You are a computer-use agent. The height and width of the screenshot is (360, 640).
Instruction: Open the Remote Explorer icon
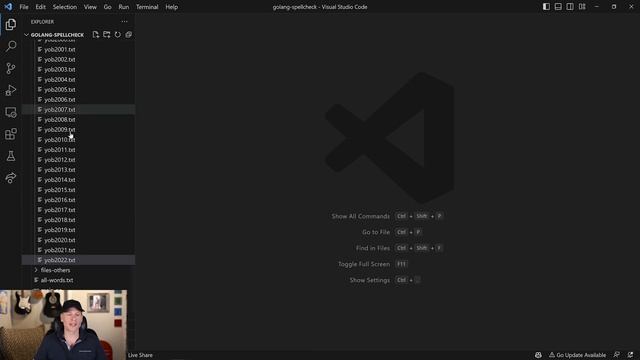pyautogui.click(x=11, y=112)
